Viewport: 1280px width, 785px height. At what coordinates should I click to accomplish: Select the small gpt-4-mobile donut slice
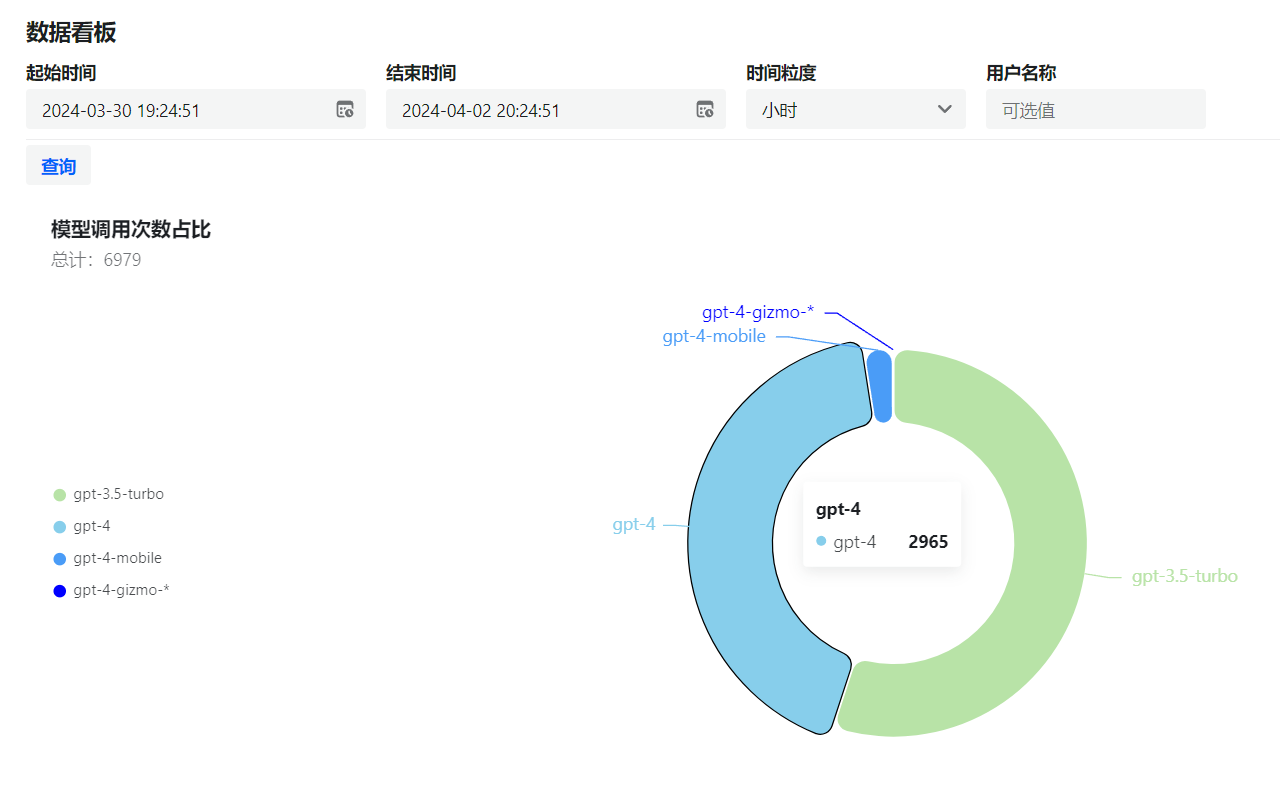click(x=879, y=386)
